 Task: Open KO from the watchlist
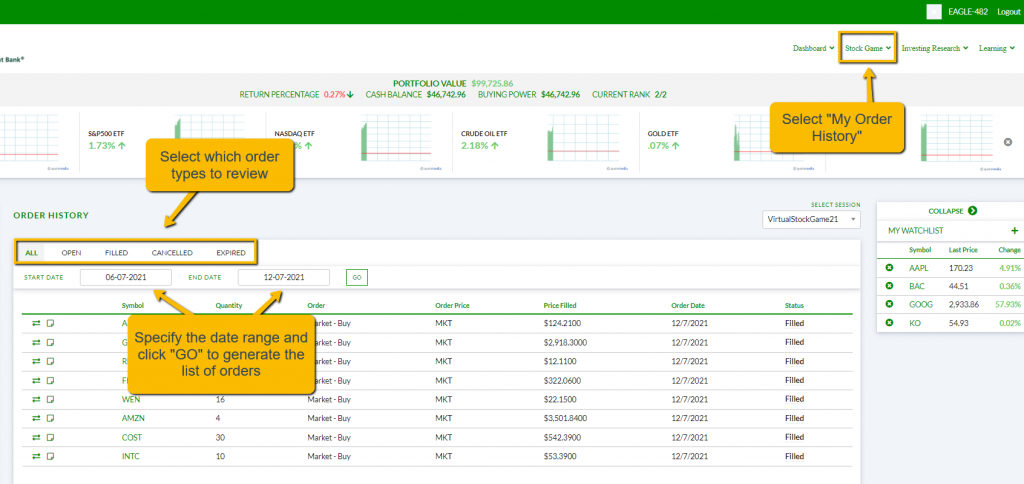coord(914,323)
